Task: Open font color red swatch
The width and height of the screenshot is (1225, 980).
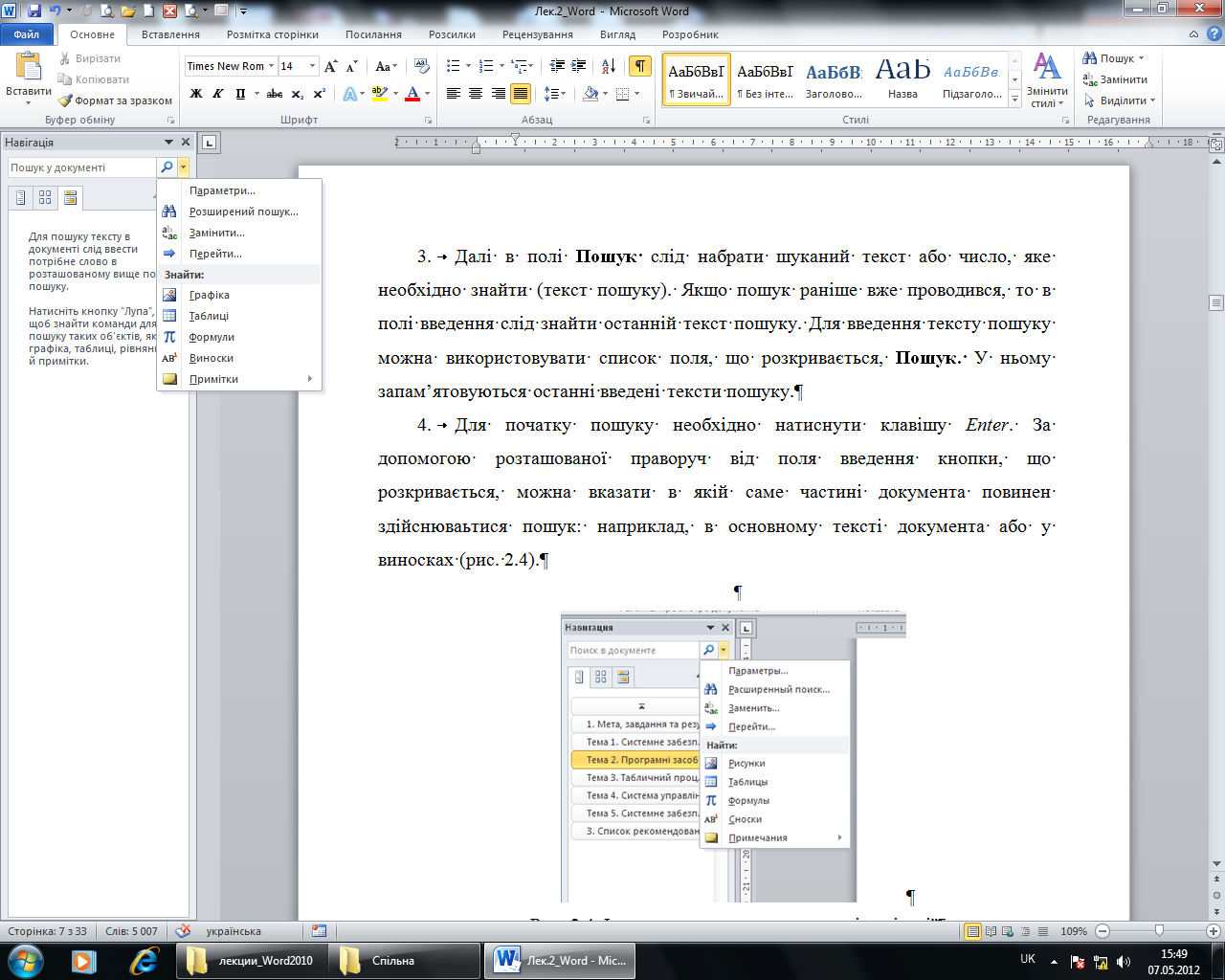Action: [412, 94]
